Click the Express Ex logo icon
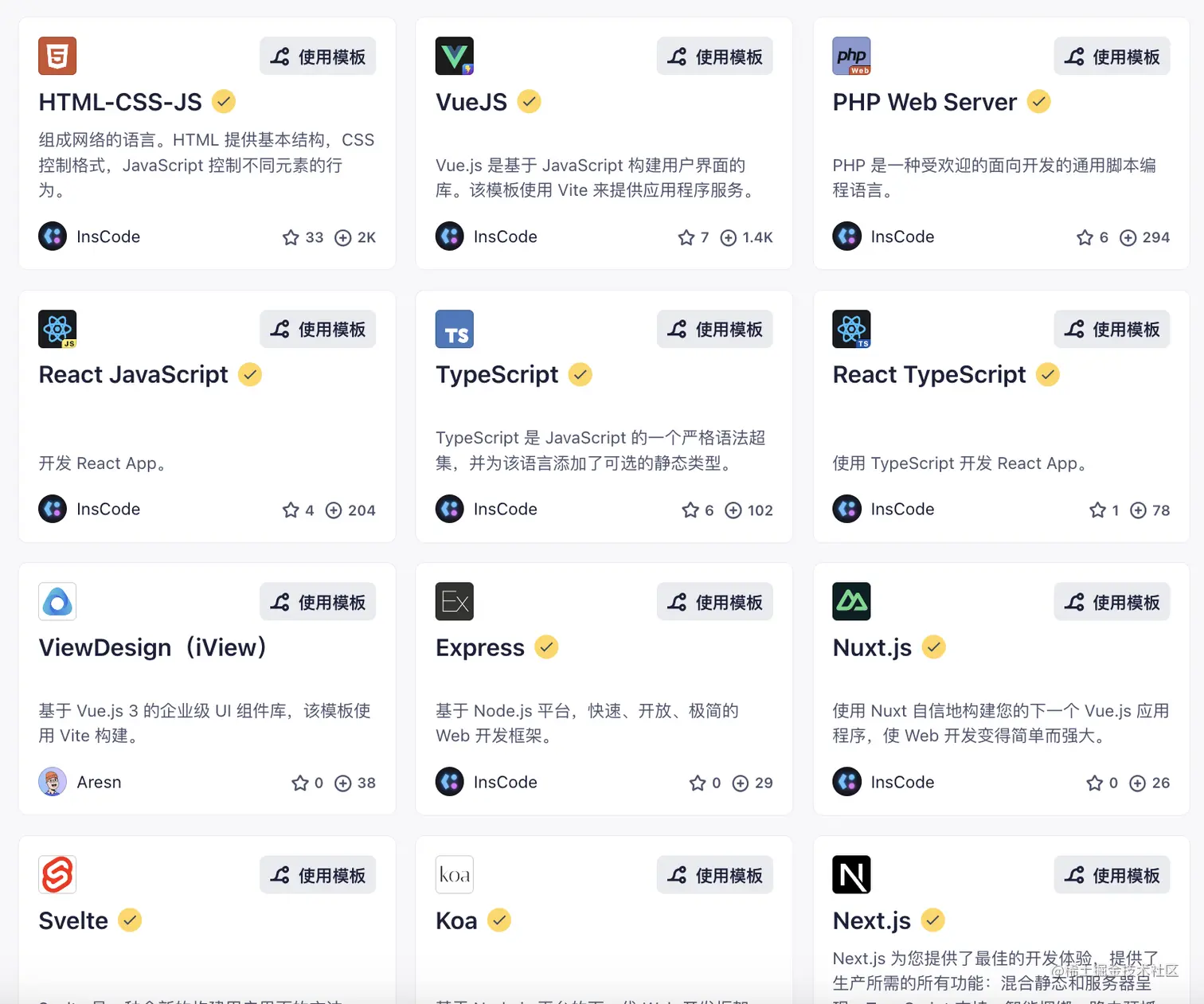 455,601
